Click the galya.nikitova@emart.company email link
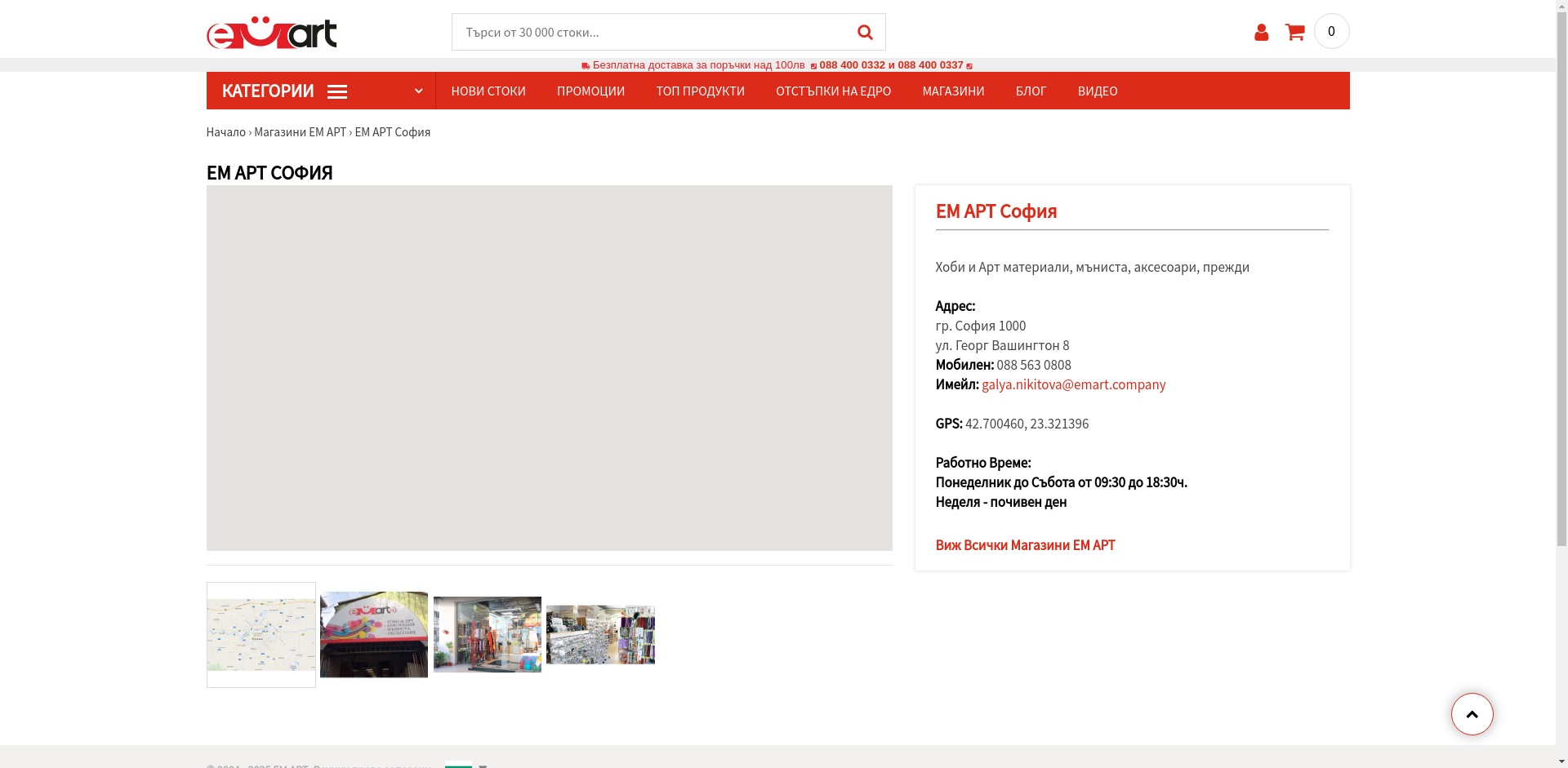 click(x=1073, y=384)
